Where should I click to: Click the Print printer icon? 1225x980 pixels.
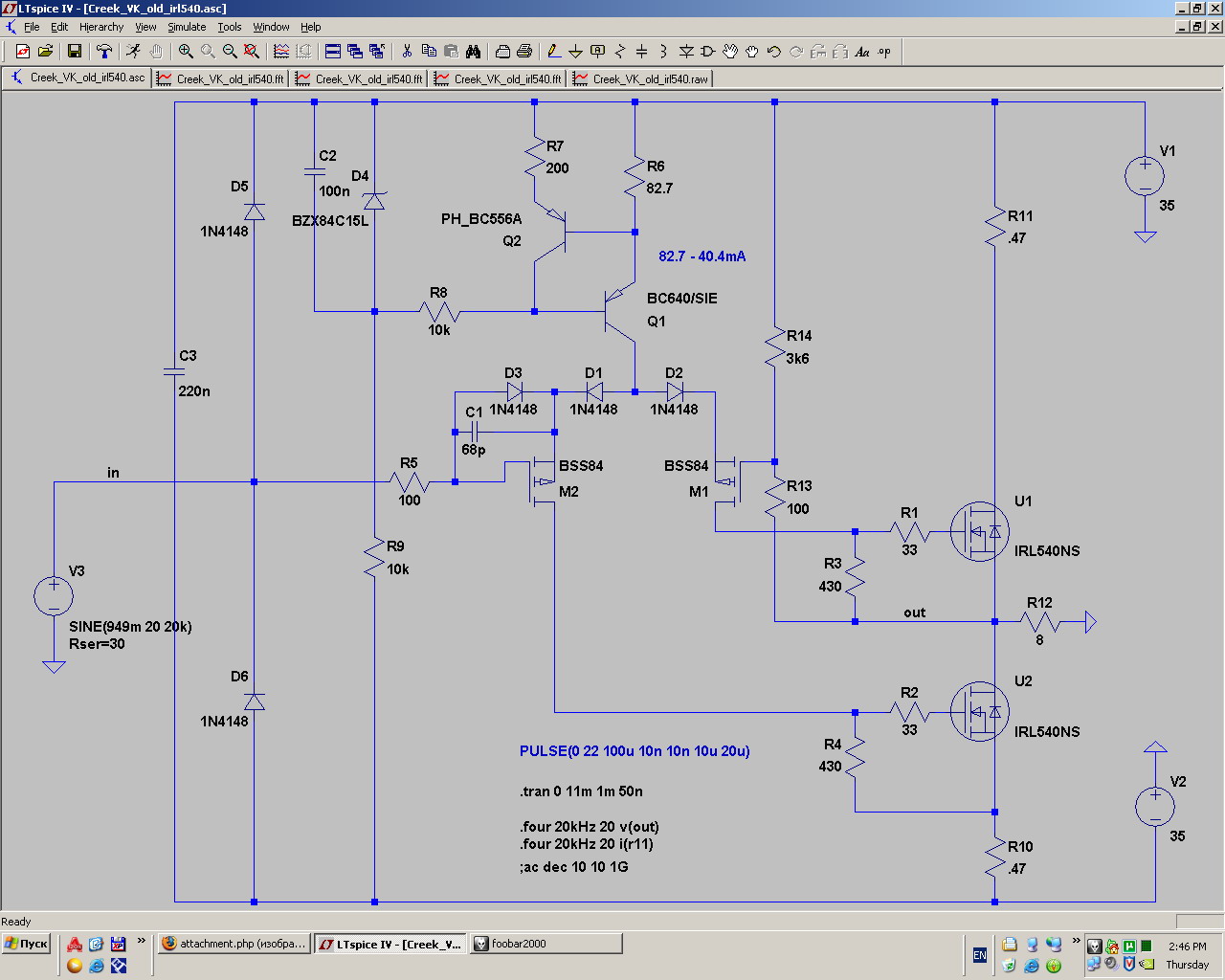click(x=524, y=52)
